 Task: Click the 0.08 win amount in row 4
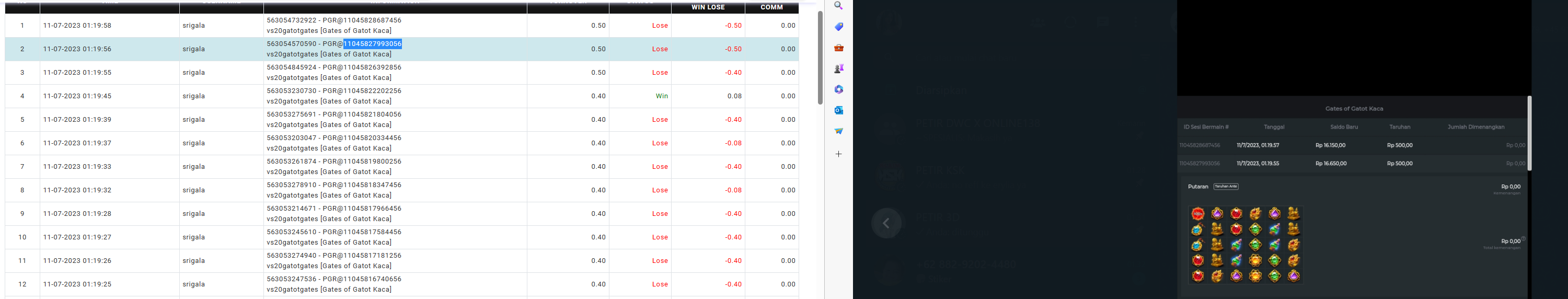pos(734,96)
